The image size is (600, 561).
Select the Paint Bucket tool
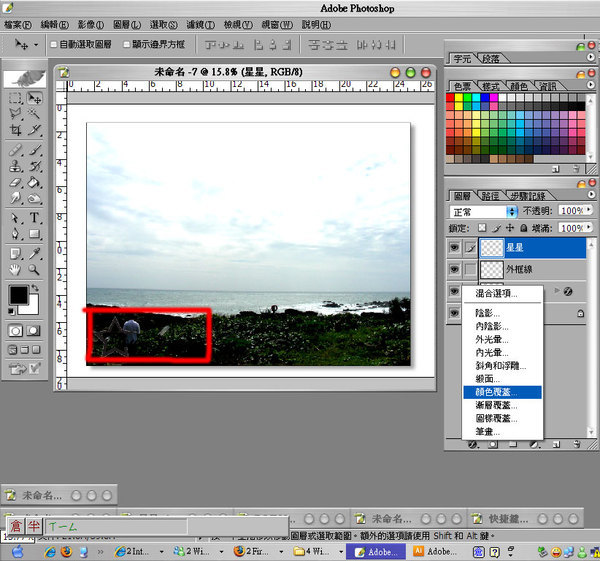pos(34,182)
